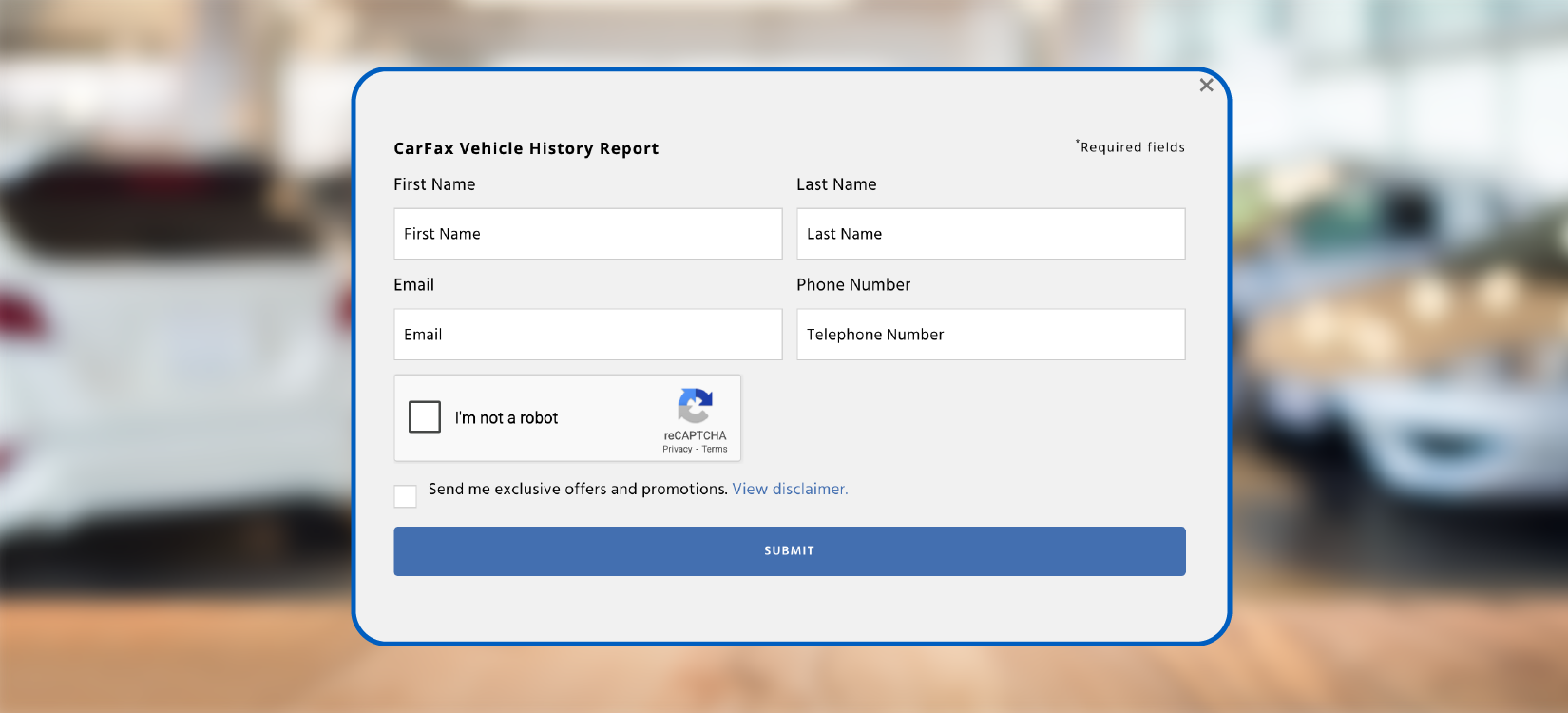1568x713 pixels.
Task: Focus the Email input field
Action: (588, 335)
